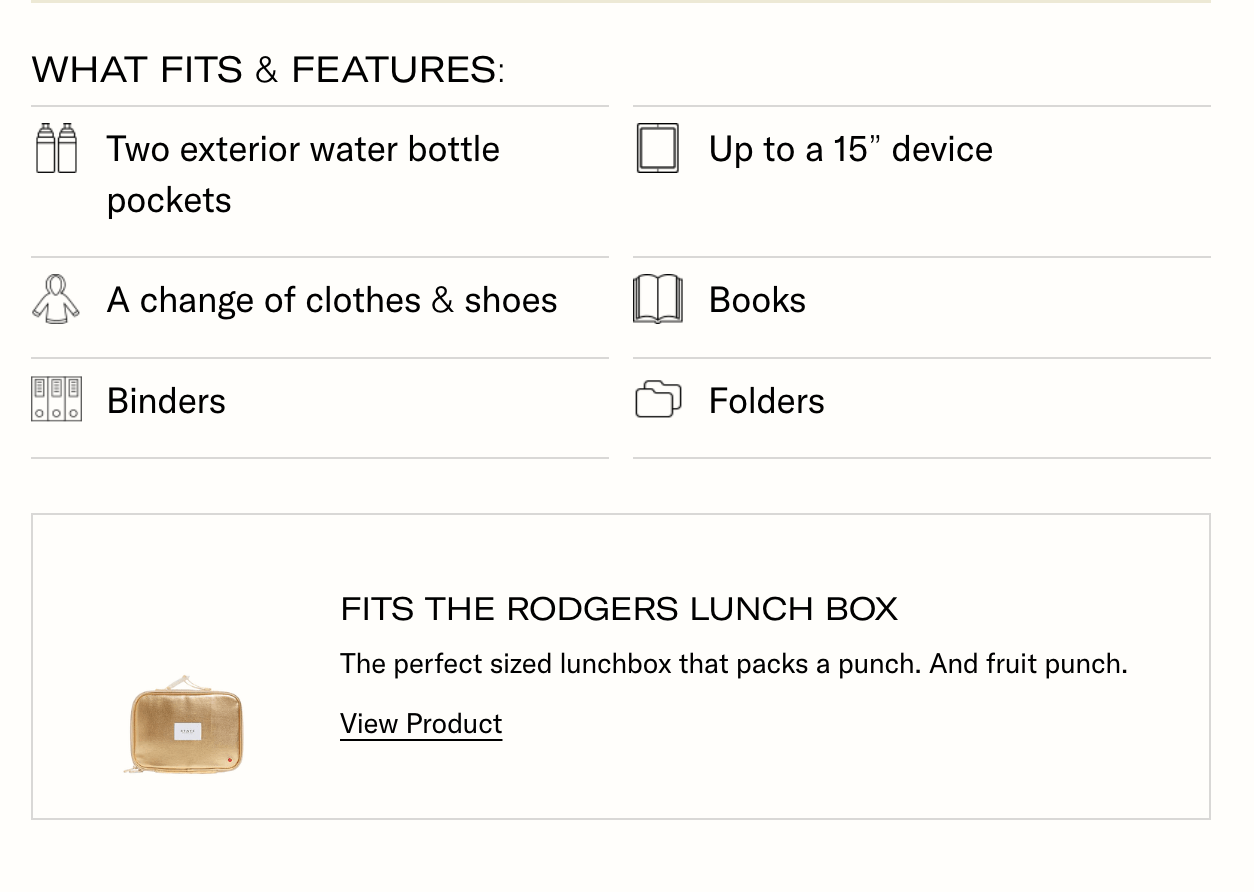Open the View Product link
This screenshot has width=1254, height=892.
[421, 724]
